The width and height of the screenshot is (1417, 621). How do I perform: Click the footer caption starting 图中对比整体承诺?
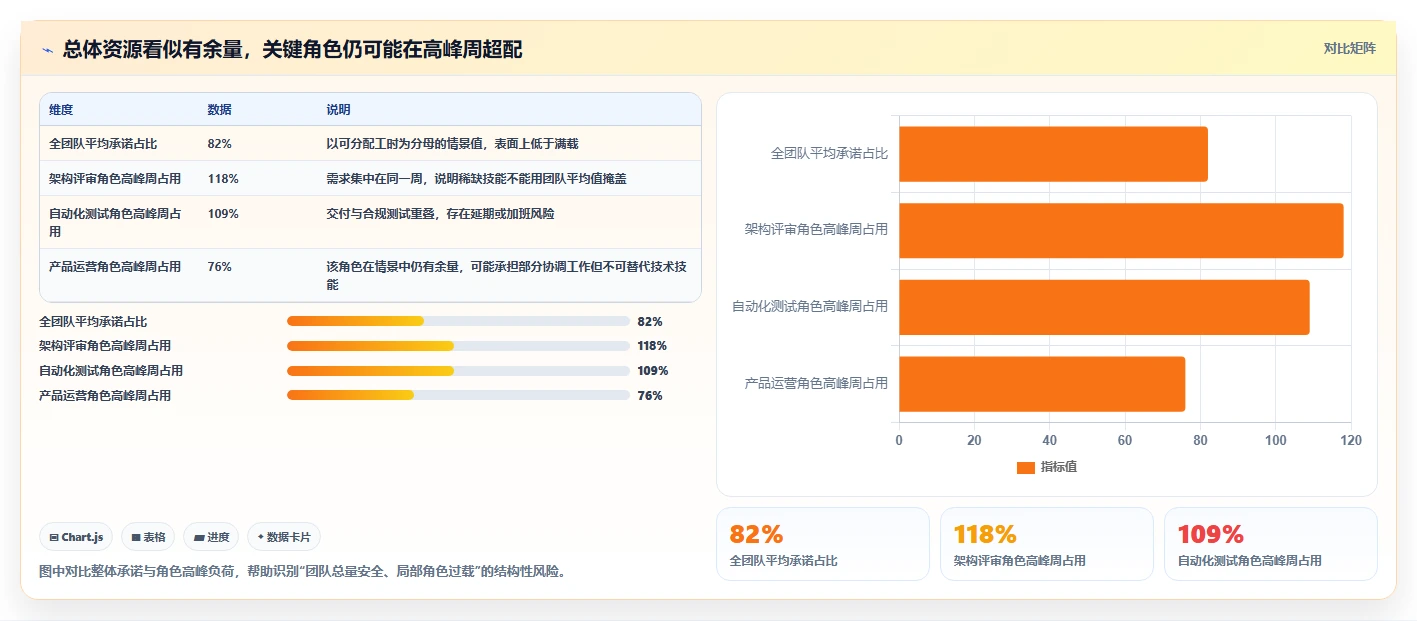click(x=302, y=572)
